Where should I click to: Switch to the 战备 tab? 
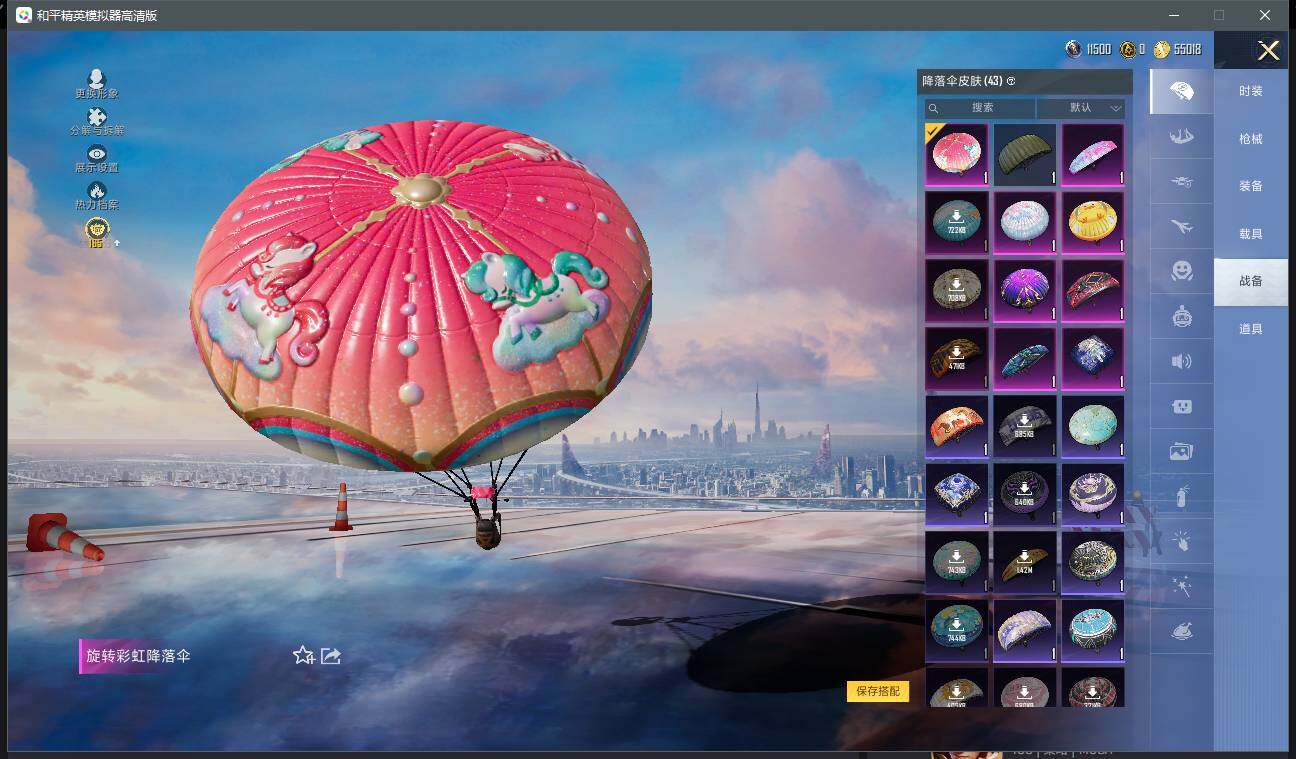[1251, 281]
